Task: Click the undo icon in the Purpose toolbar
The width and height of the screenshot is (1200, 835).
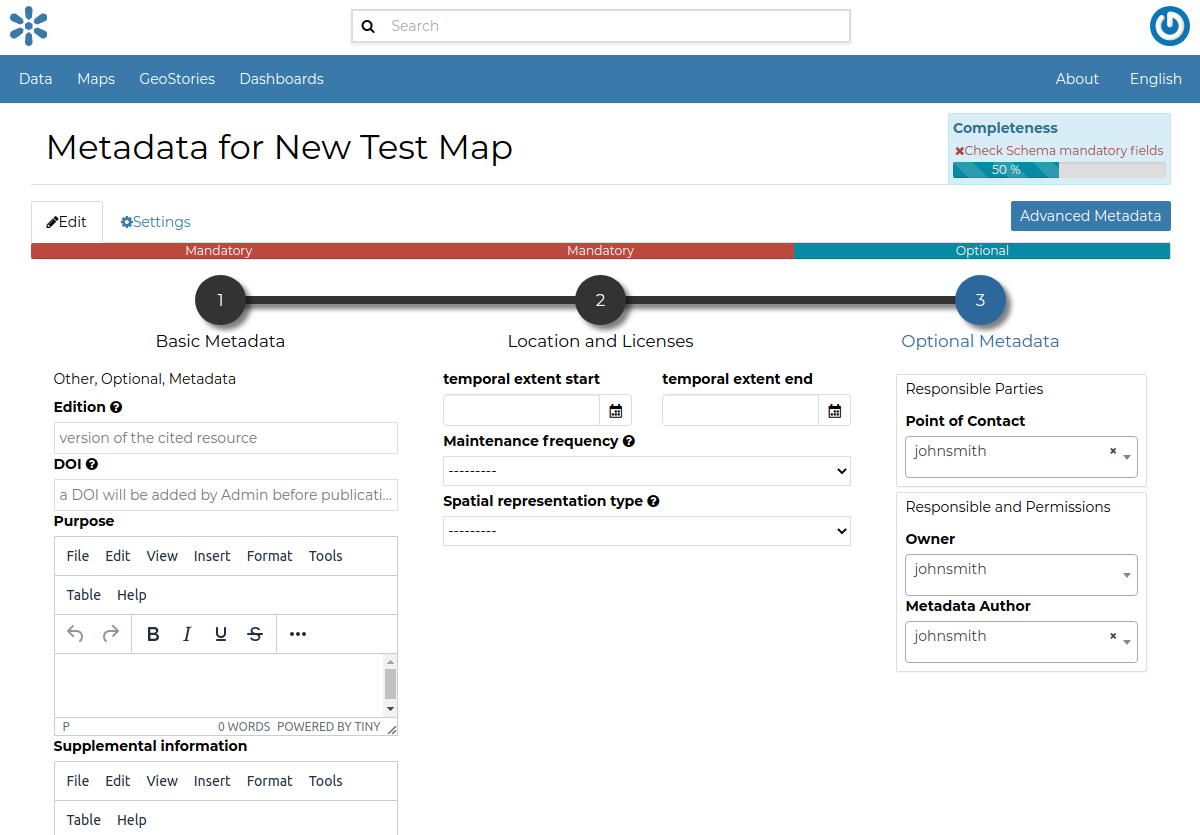Action: coord(78,633)
